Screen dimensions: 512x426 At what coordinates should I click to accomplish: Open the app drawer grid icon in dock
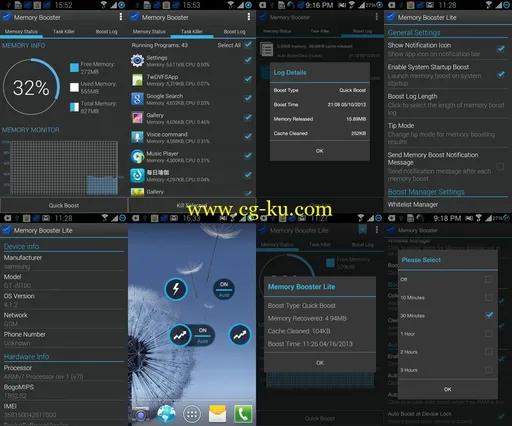click(192, 414)
